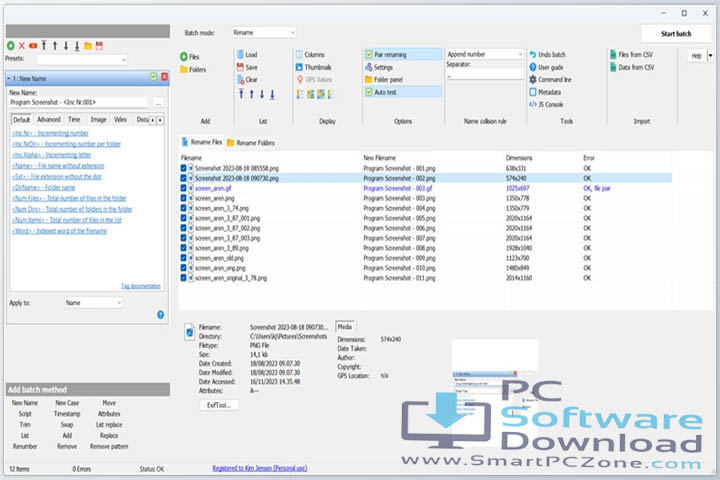Viewport: 720px width, 480px height.
Task: Toggle green enable checkbox on New Name method
Action: click(x=153, y=77)
